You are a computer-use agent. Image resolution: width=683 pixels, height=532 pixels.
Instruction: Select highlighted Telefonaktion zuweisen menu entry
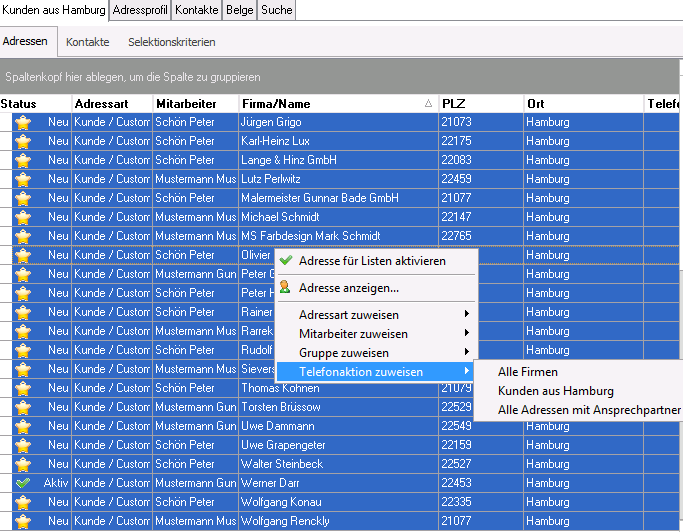pos(376,372)
